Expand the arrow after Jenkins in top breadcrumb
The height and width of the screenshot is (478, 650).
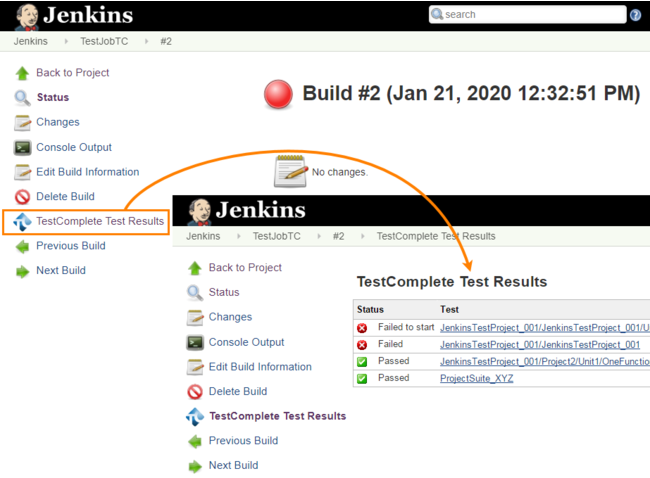pyautogui.click(x=66, y=41)
